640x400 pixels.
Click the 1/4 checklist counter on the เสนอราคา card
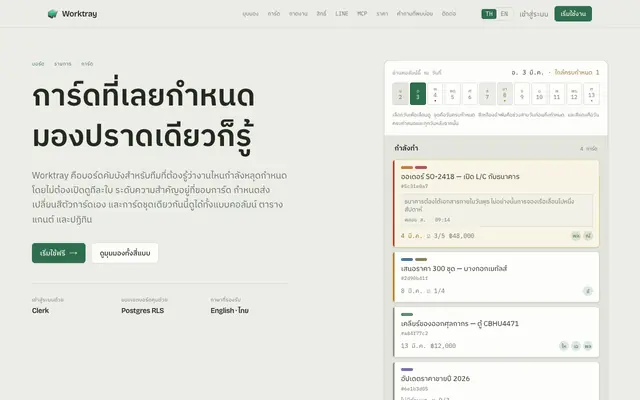click(436, 291)
